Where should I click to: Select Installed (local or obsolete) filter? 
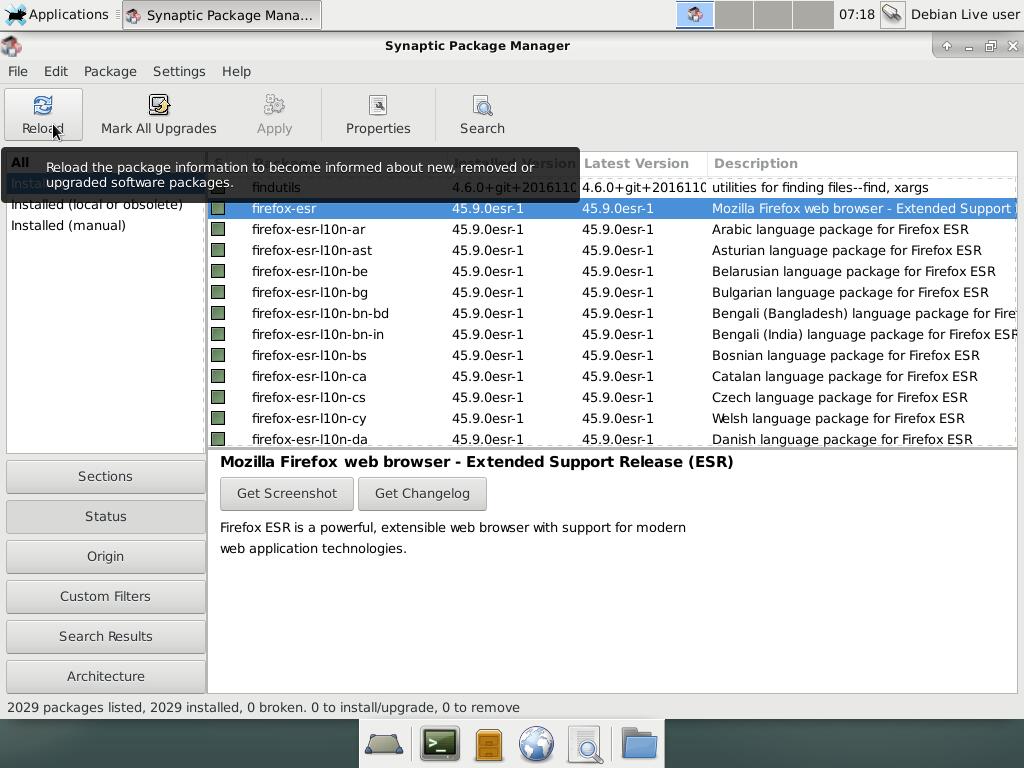tap(97, 206)
